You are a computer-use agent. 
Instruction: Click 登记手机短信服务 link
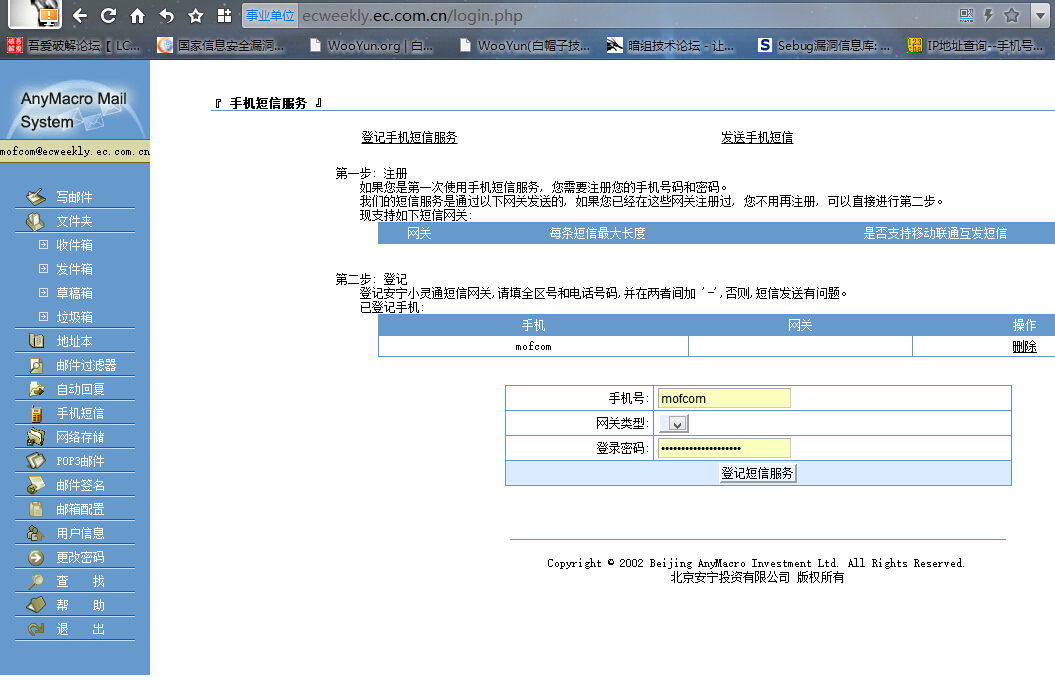(x=409, y=137)
